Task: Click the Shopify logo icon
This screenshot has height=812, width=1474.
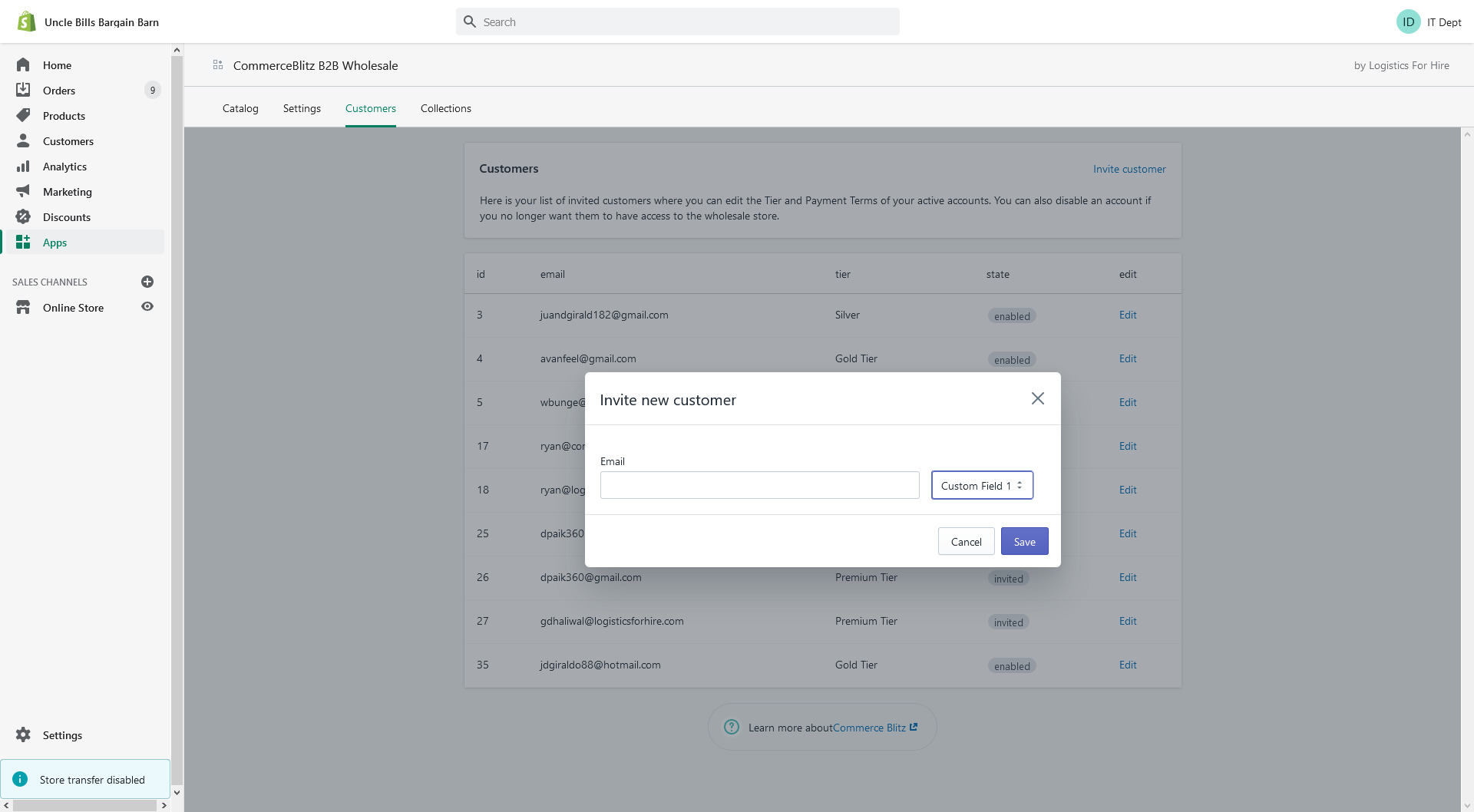Action: click(27, 21)
